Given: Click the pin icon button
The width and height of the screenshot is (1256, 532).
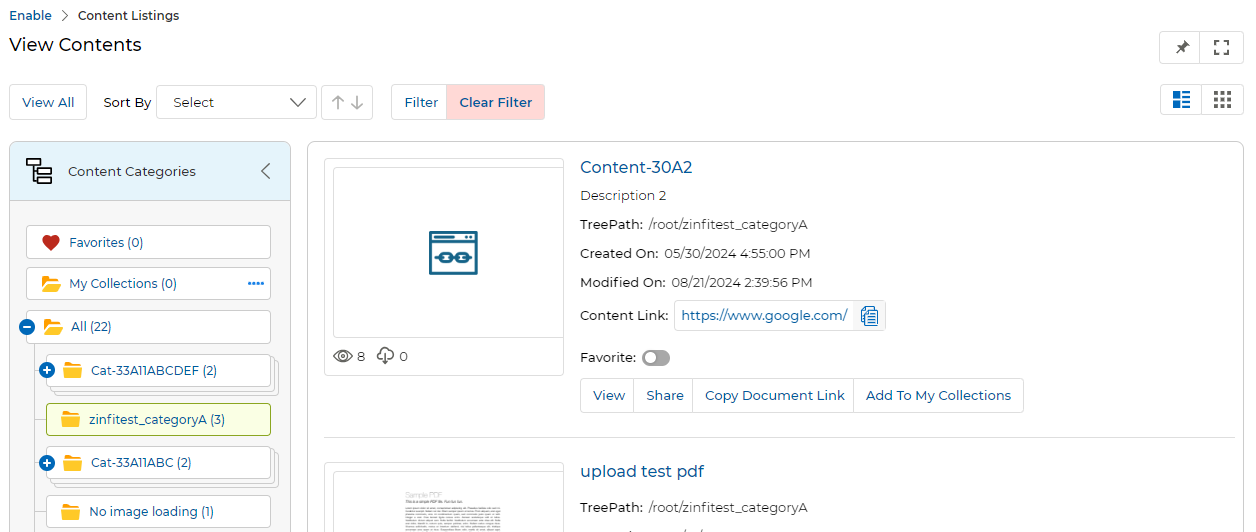Looking at the screenshot, I should 1181,47.
